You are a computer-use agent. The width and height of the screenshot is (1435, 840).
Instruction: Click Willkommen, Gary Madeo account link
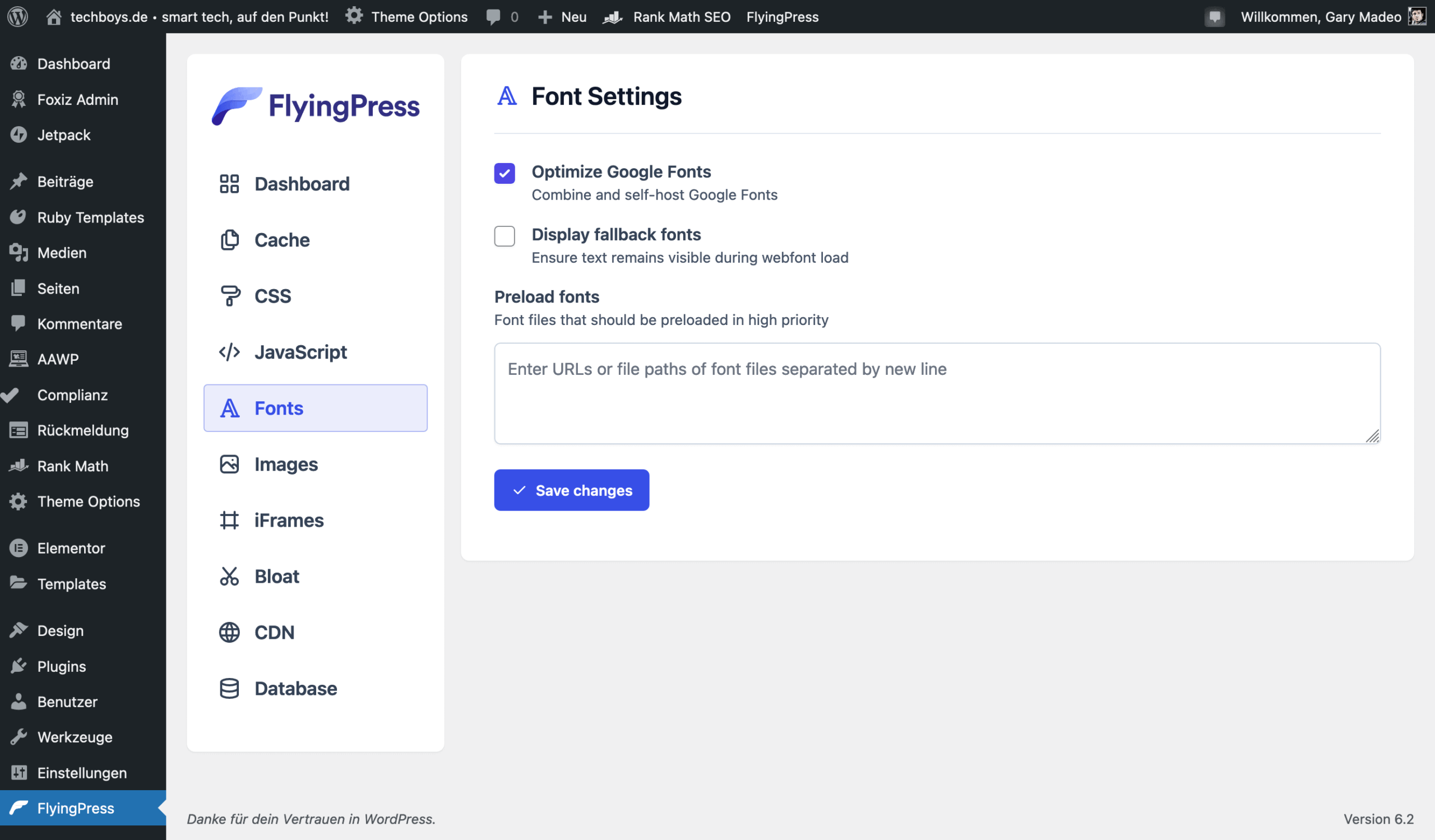click(x=1321, y=17)
